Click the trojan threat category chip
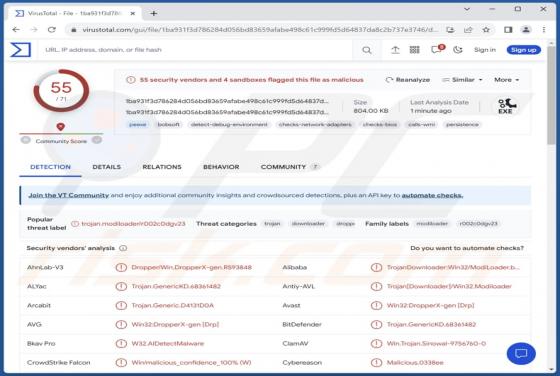Image resolution: width=560 pixels, height=376 pixels. click(272, 224)
